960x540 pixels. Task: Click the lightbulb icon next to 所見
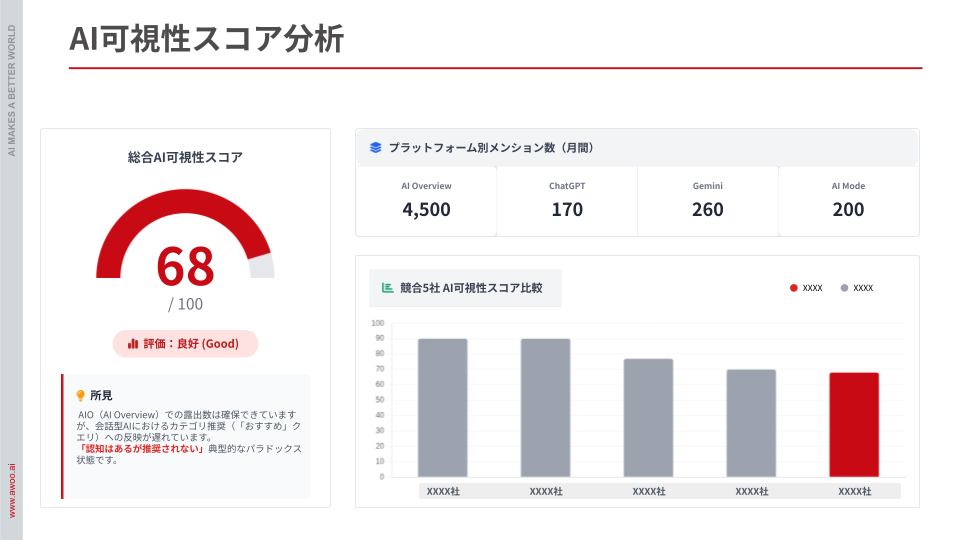(x=80, y=395)
